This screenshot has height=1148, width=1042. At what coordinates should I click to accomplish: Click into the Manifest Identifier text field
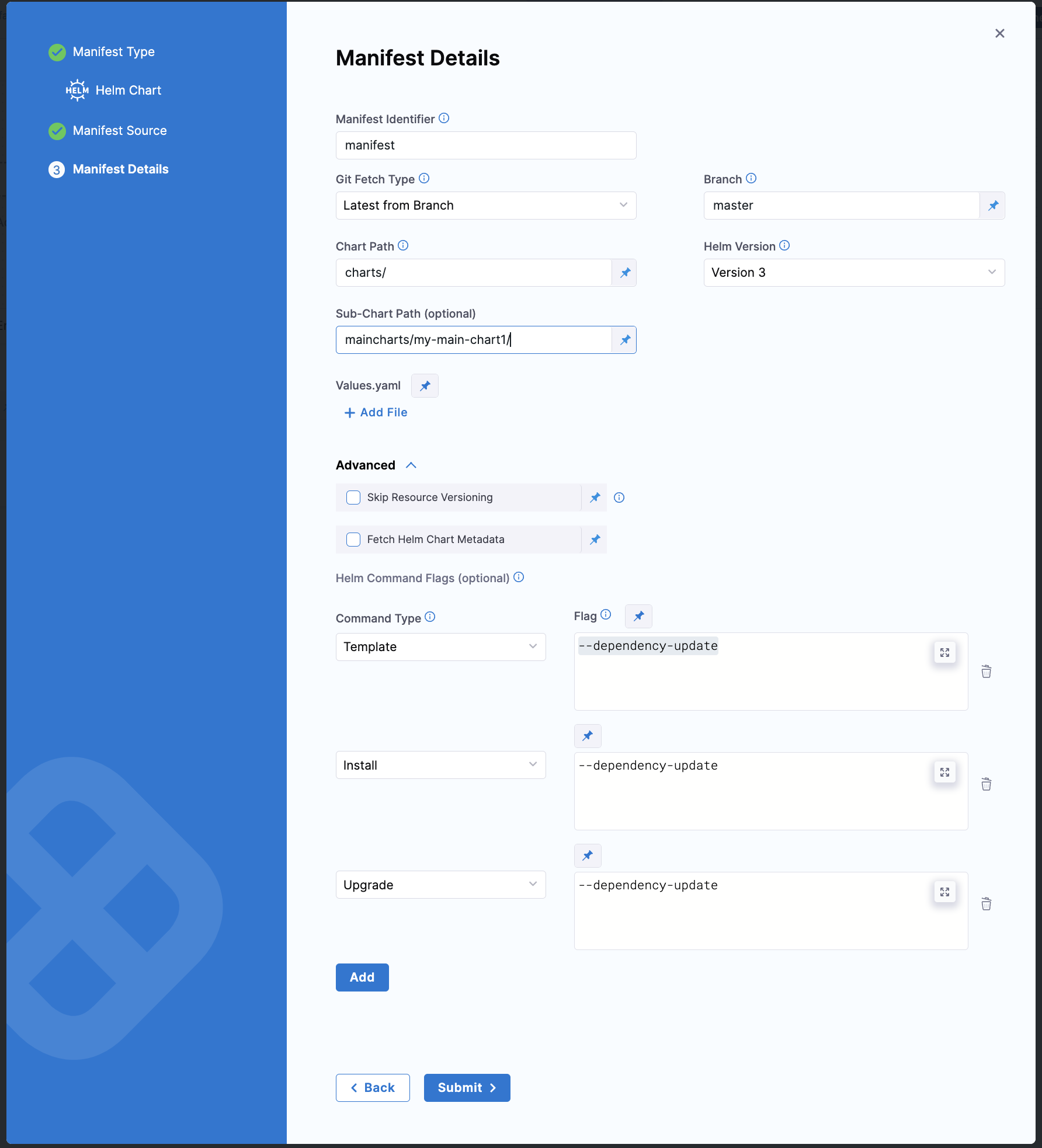point(485,145)
